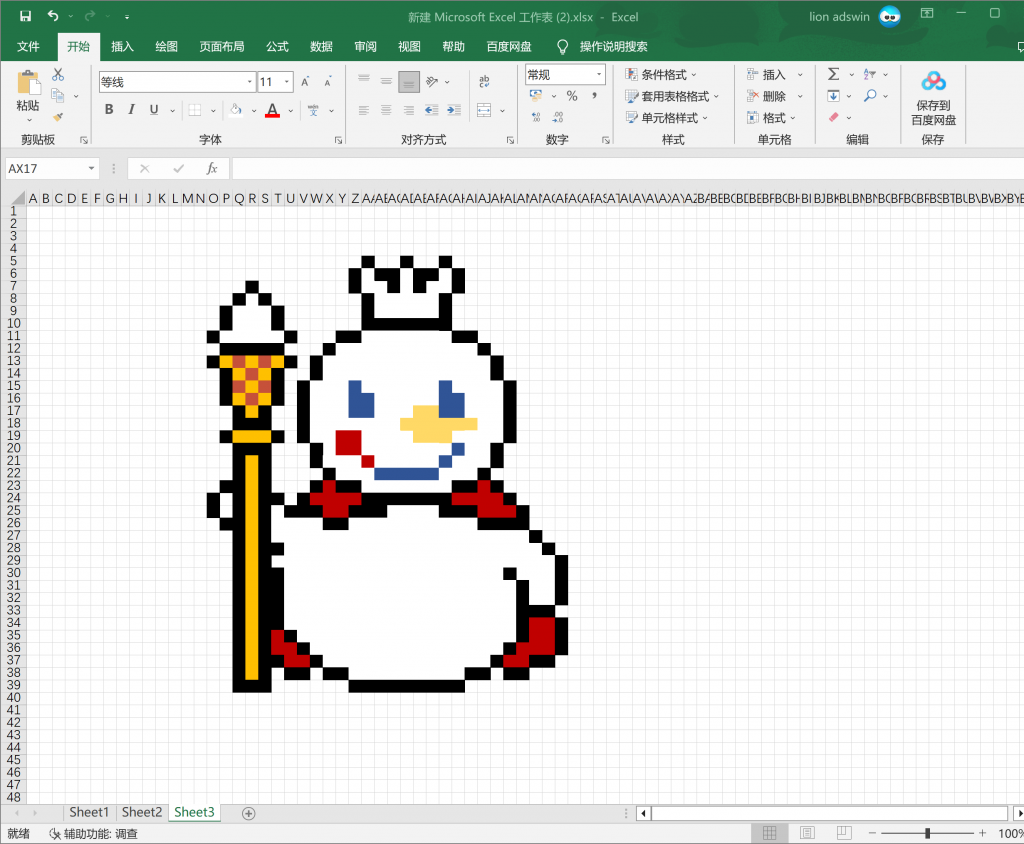This screenshot has height=844, width=1024.
Task: Click the merge and center icon
Action: point(484,110)
